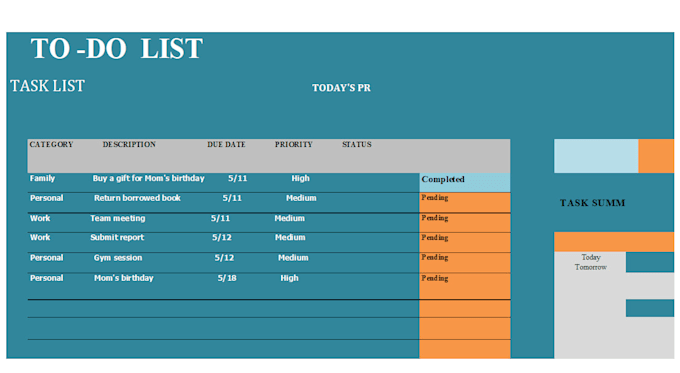
Task: Select 'Return borrowed book' description
Action: [x=137, y=198]
